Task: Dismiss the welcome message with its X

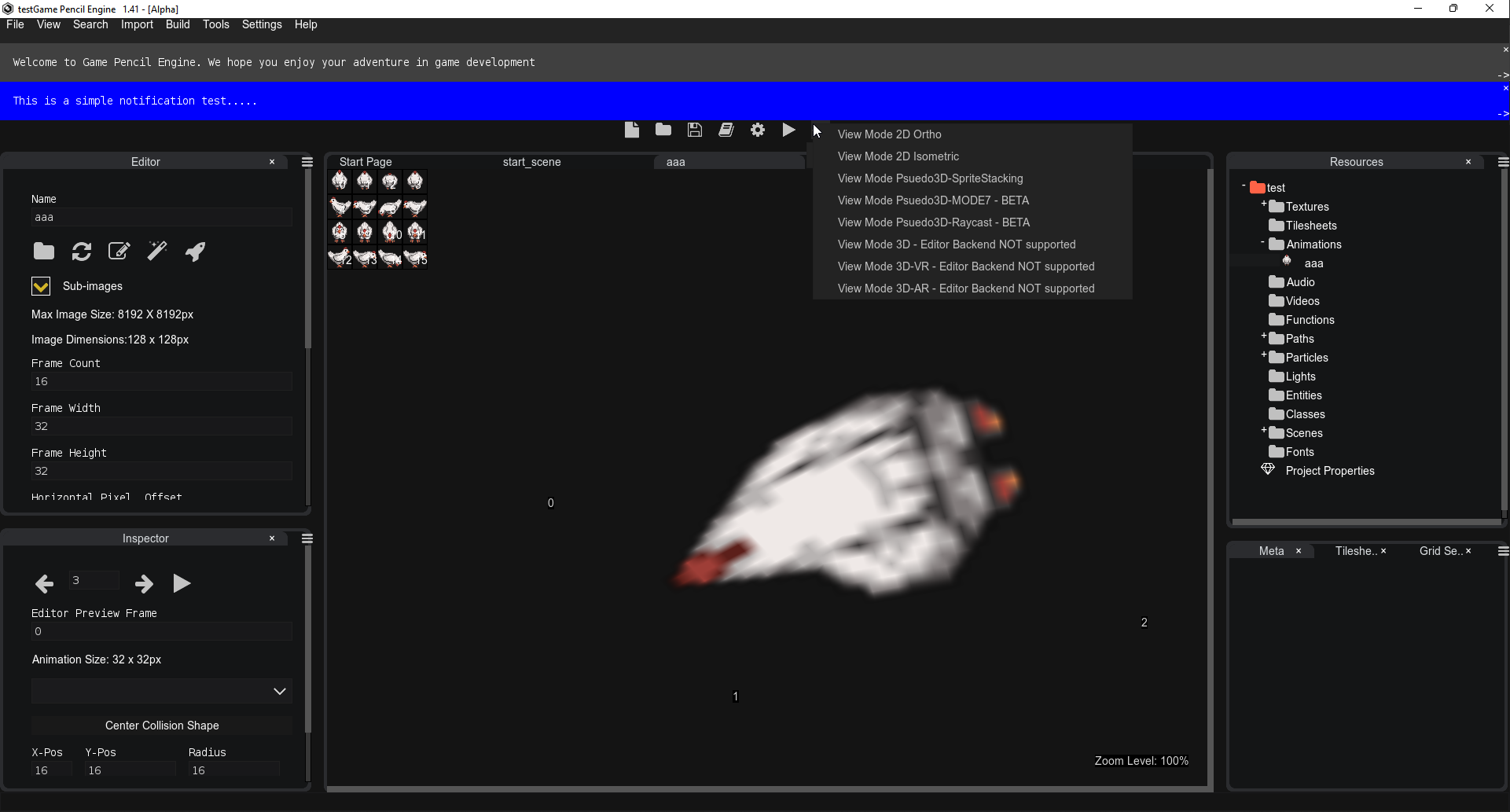Action: tap(1505, 50)
